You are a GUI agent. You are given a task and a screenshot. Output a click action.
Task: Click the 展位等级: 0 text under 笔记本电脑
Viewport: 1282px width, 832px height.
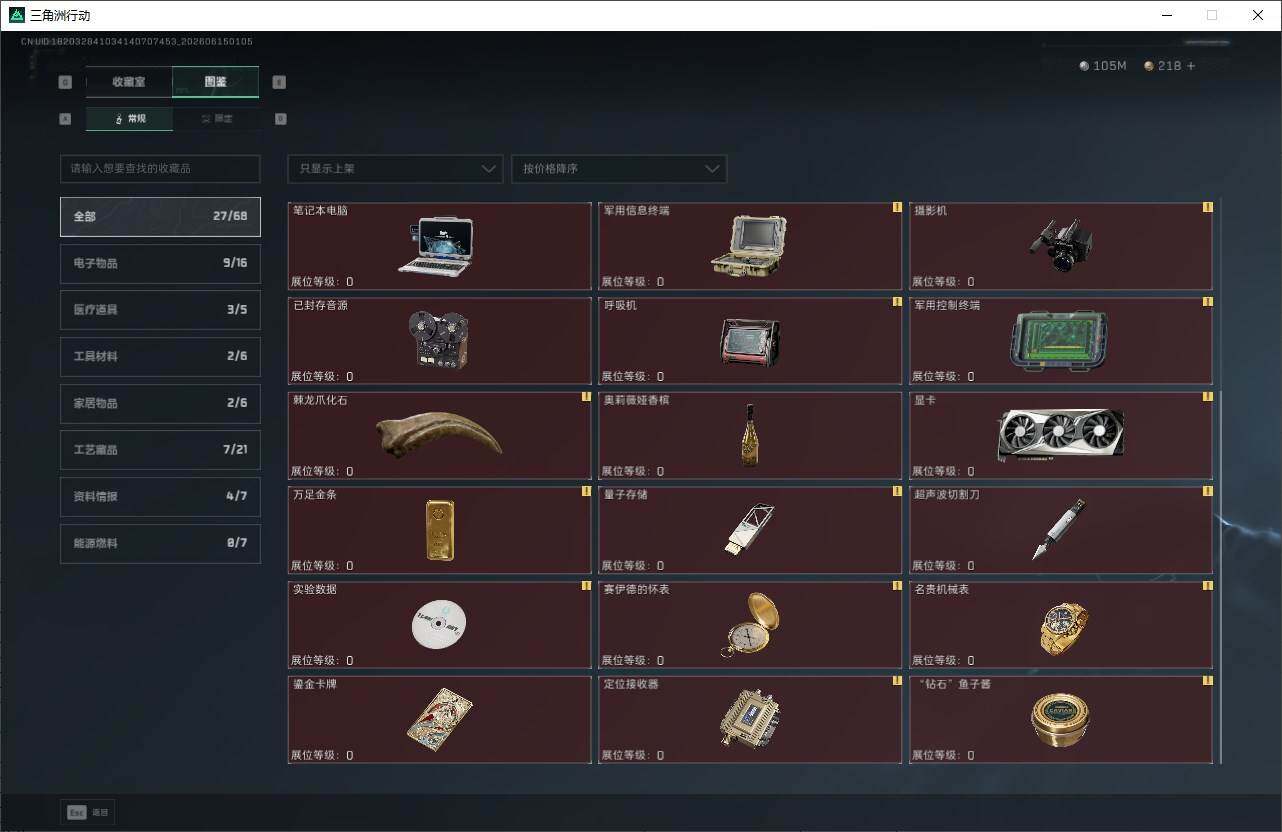tap(322, 282)
